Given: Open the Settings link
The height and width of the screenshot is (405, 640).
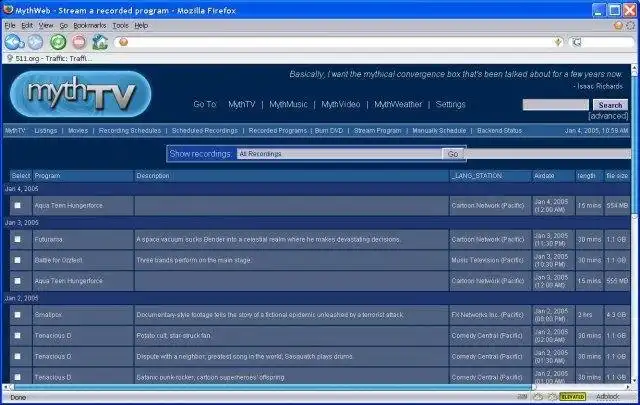Looking at the screenshot, I should point(451,105).
